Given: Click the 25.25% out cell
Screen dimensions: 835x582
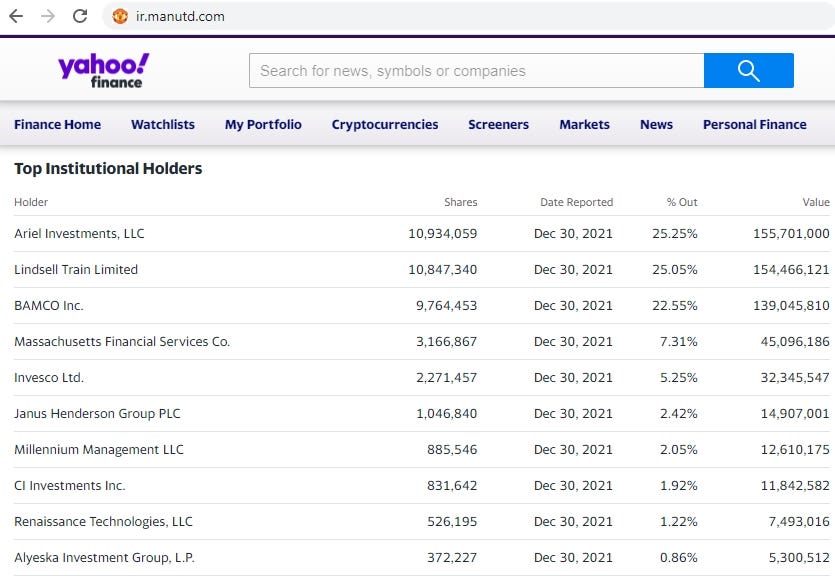Looking at the screenshot, I should click(x=675, y=234).
